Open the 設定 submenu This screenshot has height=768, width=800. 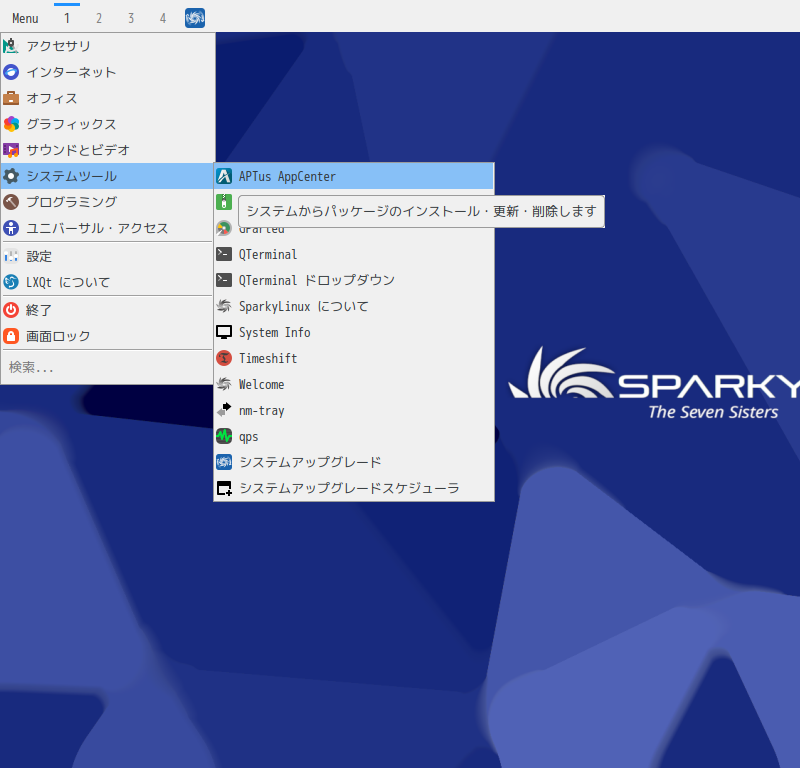(108, 256)
